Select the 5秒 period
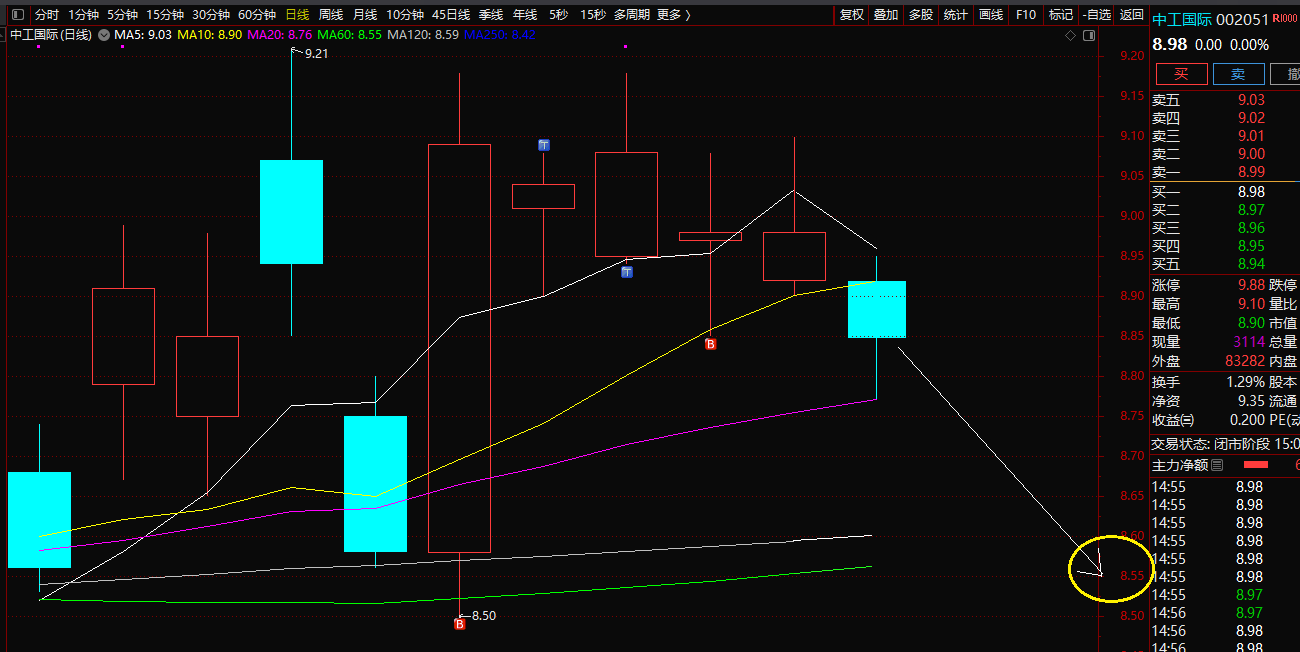 [x=559, y=15]
